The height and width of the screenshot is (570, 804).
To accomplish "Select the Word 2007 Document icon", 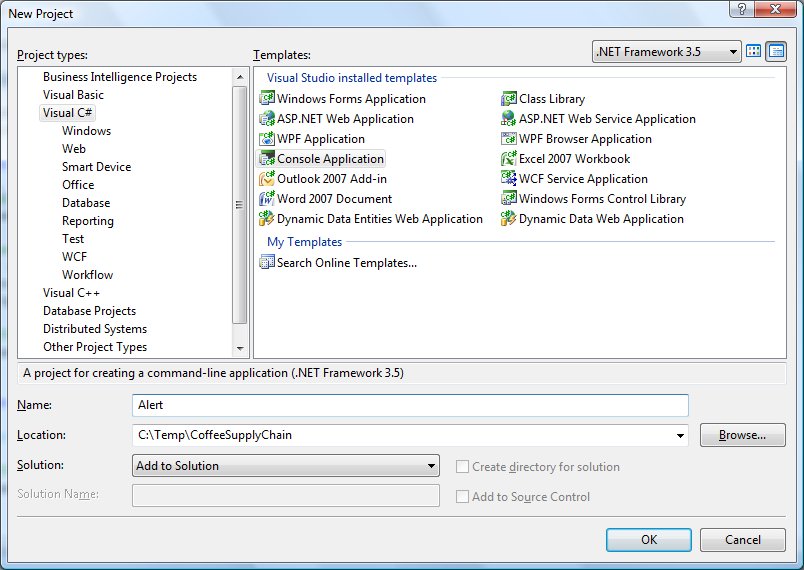I will pos(267,198).
